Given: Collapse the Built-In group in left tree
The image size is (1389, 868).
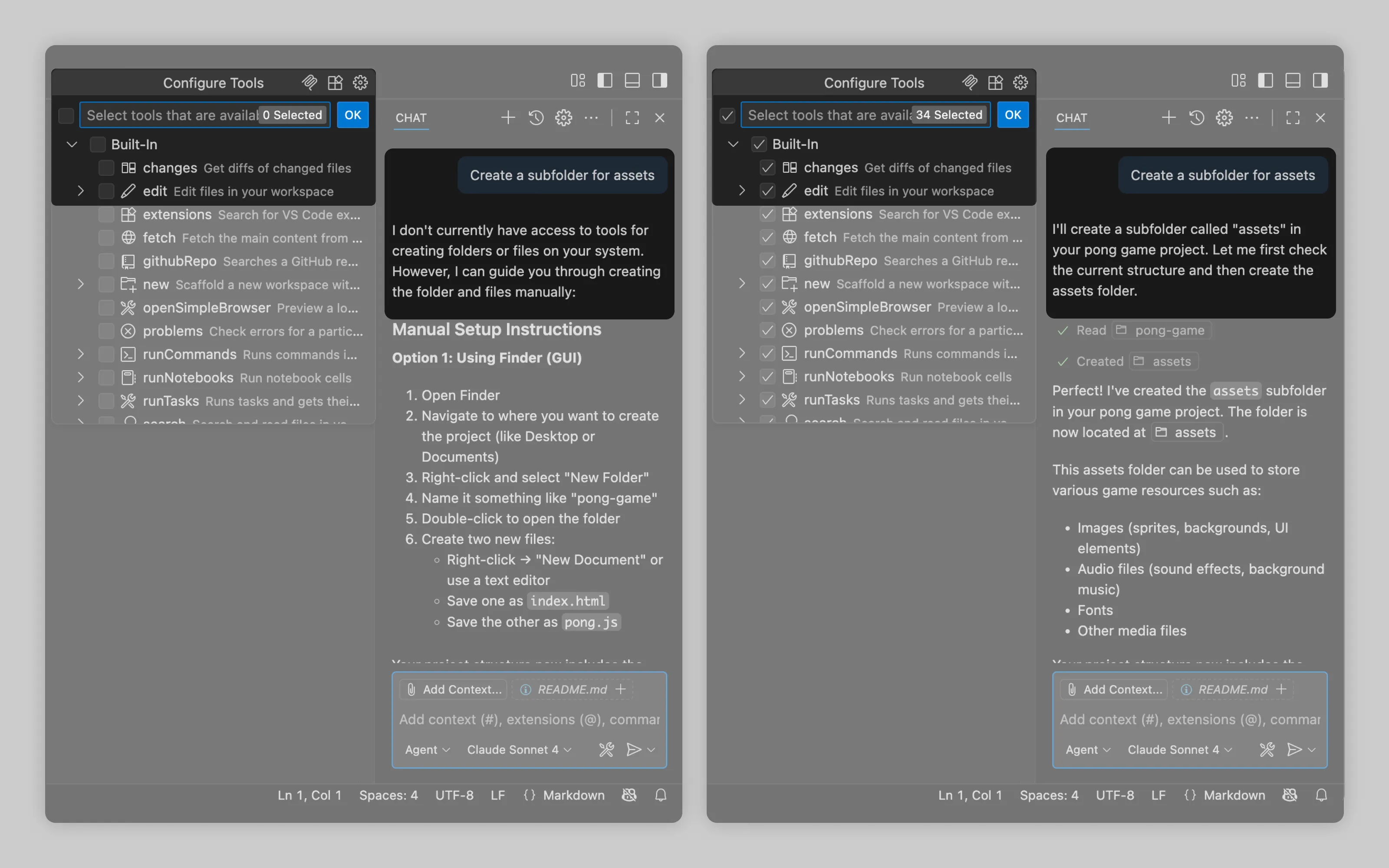Looking at the screenshot, I should pos(72,144).
